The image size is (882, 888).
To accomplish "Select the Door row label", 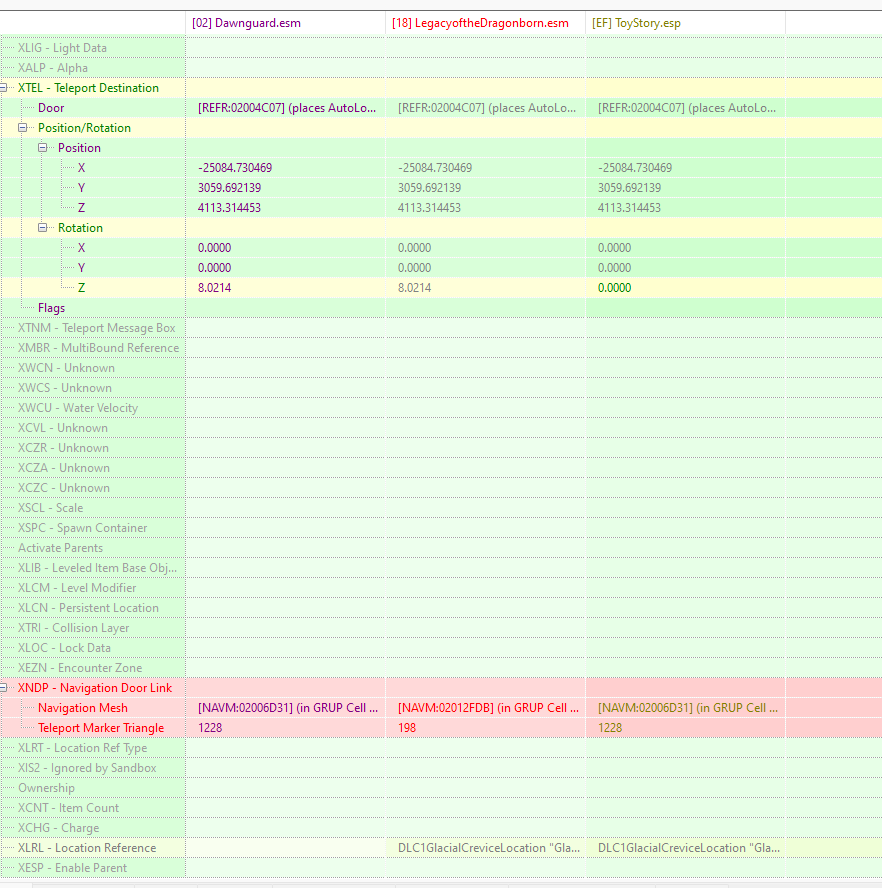I will point(51,108).
